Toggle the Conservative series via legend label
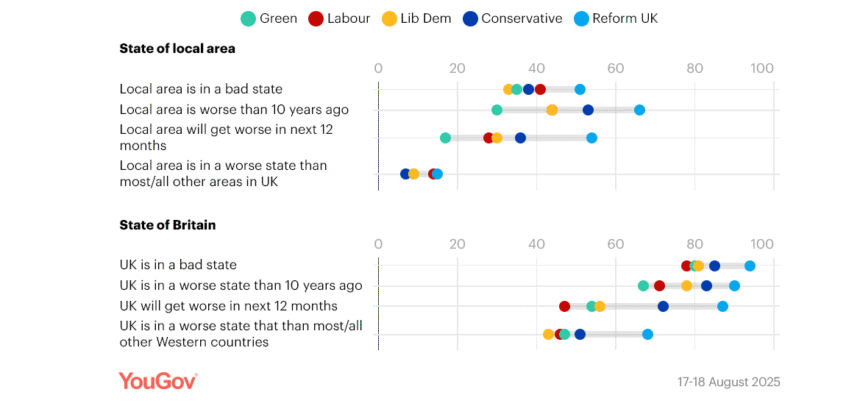This screenshot has width=860, height=409. pyautogui.click(x=522, y=19)
